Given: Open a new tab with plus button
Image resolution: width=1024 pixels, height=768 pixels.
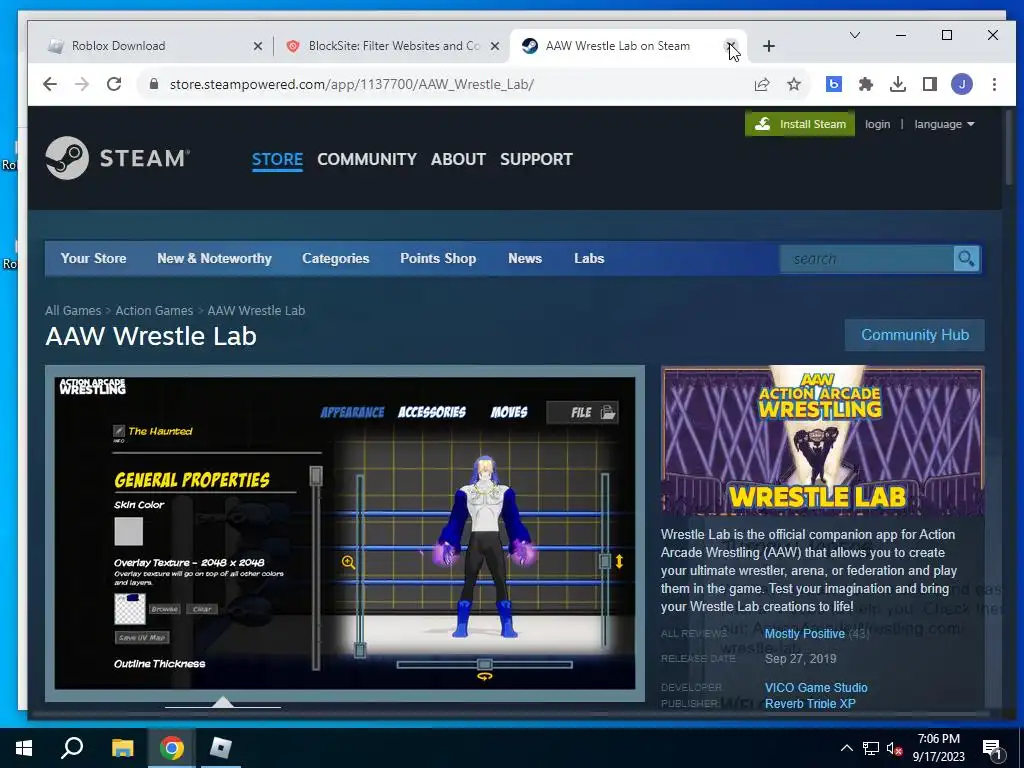Looking at the screenshot, I should tap(769, 46).
